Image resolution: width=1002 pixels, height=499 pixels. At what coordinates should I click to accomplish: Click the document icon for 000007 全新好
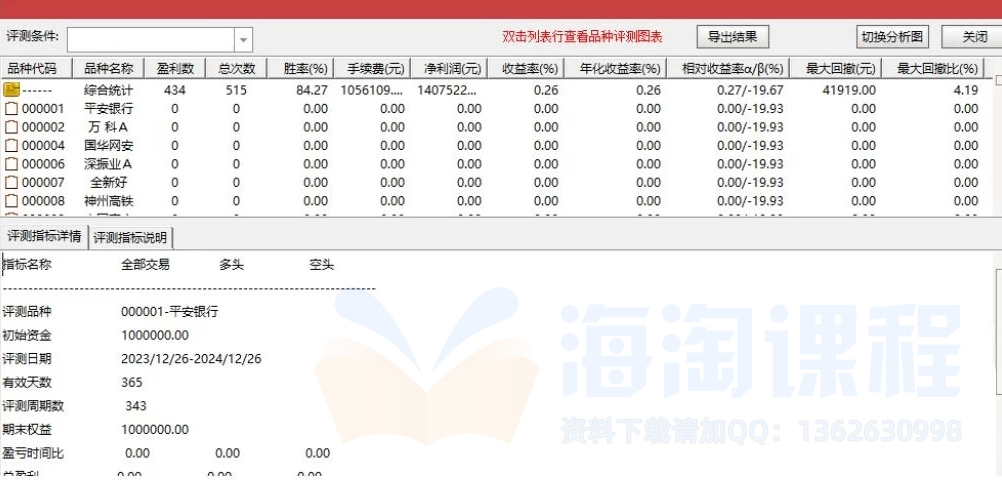coord(12,183)
